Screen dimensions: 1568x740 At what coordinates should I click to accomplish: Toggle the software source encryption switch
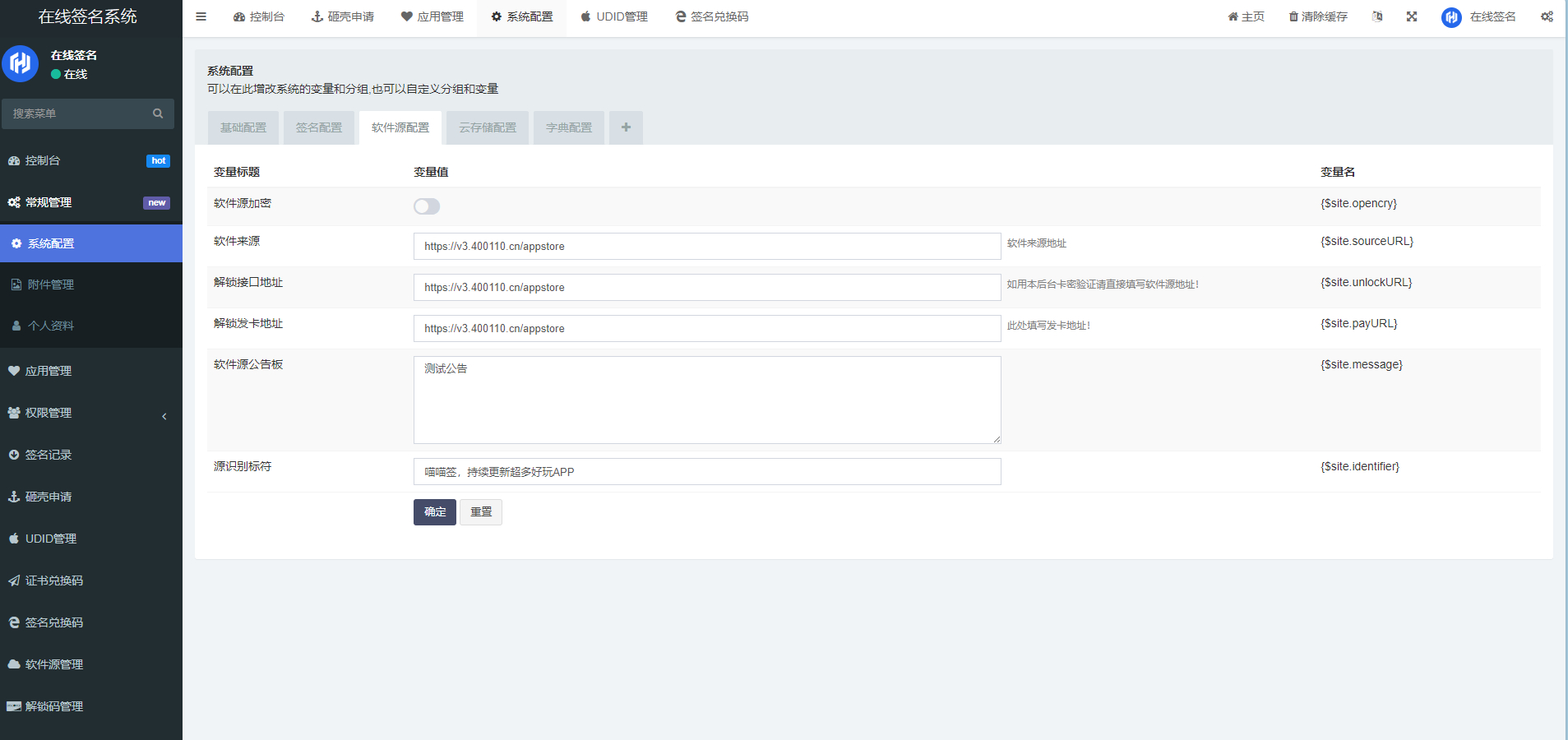tap(427, 206)
